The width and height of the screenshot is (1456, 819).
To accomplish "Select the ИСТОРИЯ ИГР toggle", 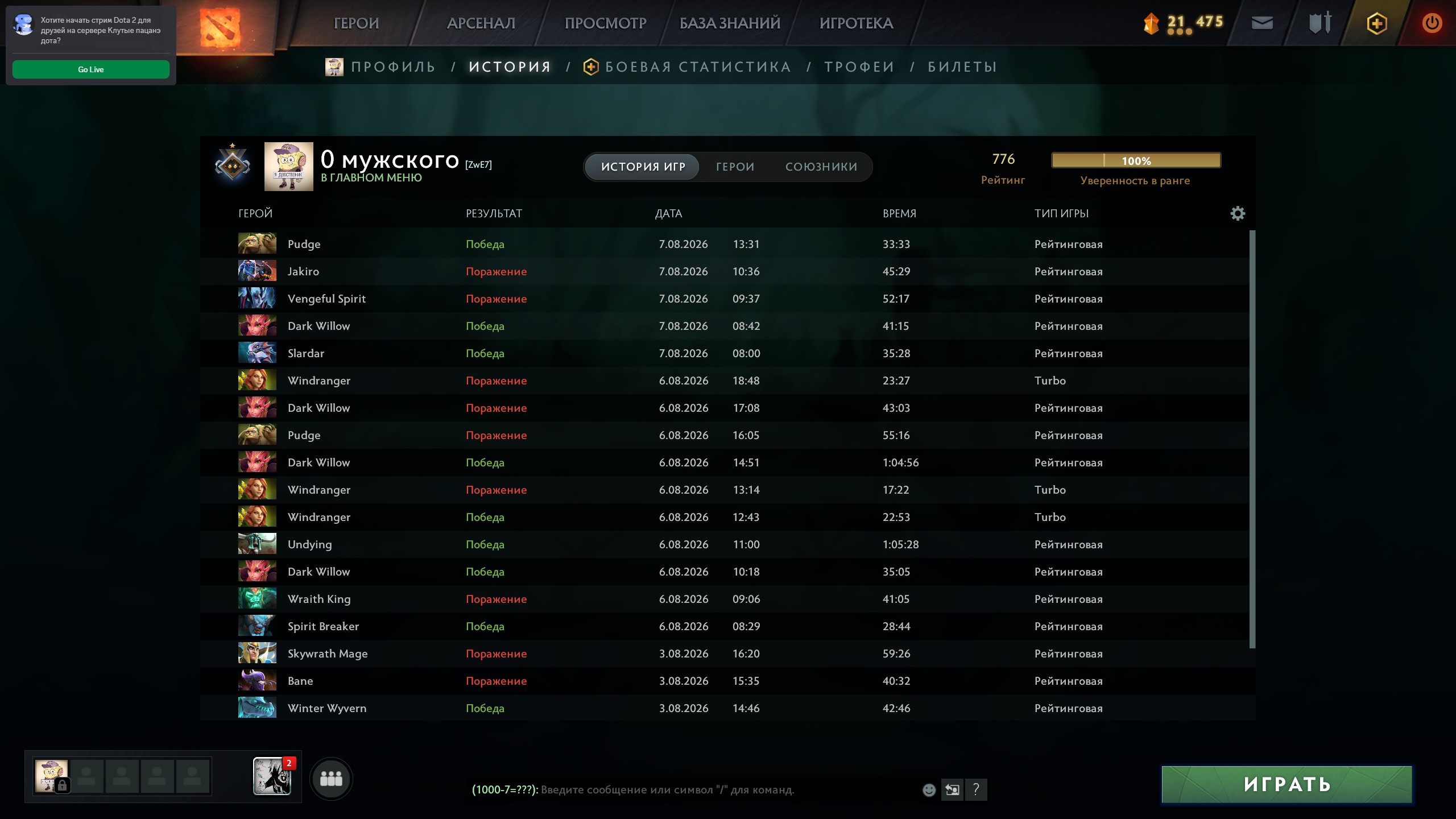I will (643, 167).
